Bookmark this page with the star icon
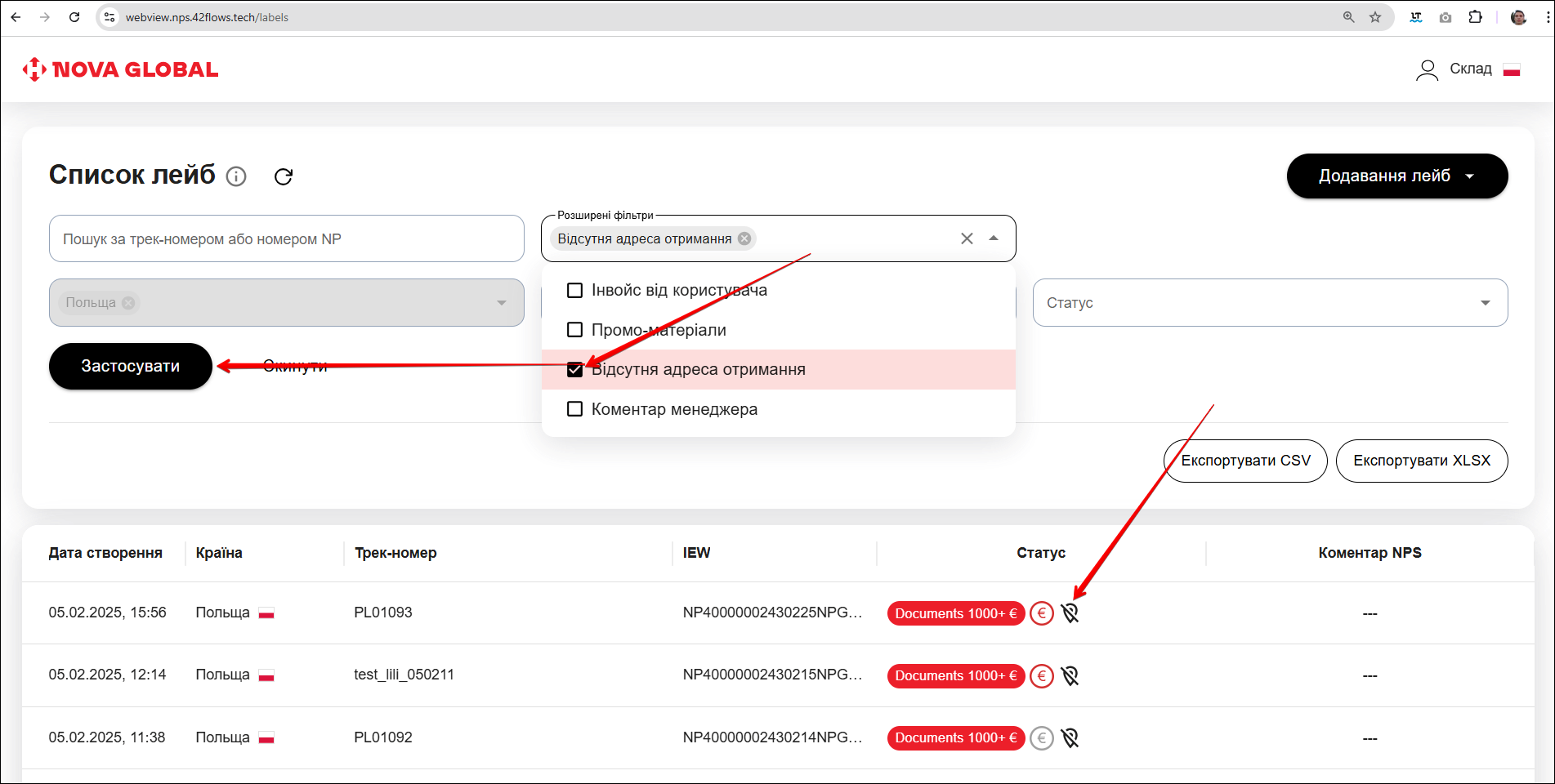The height and width of the screenshot is (784, 1555). click(1375, 17)
